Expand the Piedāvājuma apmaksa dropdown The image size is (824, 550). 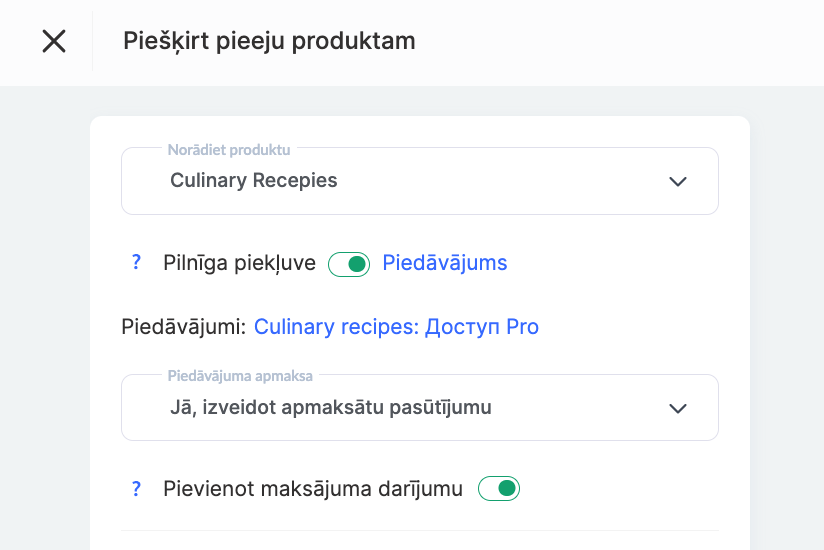tap(420, 408)
